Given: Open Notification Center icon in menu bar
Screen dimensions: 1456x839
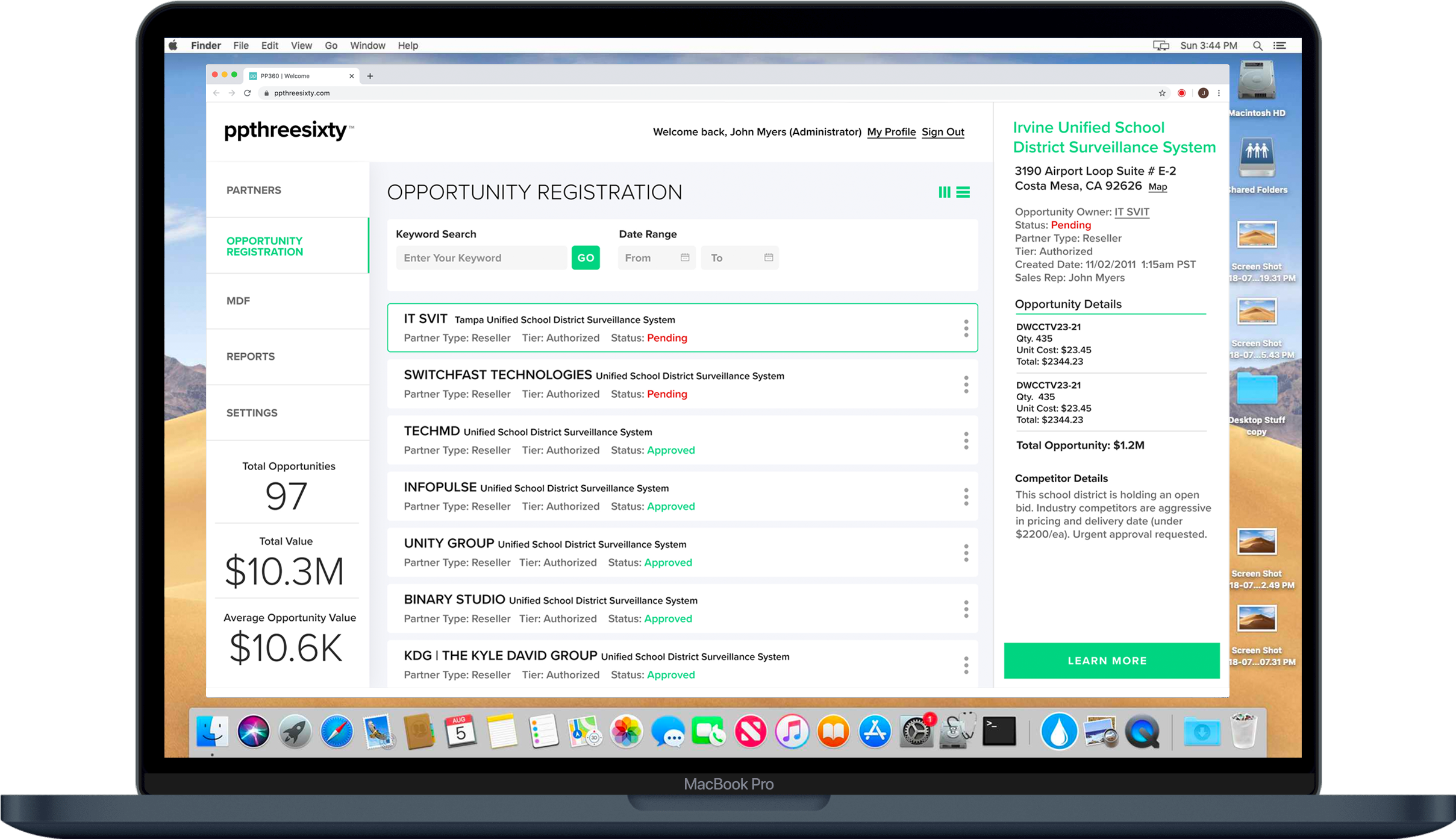Looking at the screenshot, I should click(x=1280, y=46).
